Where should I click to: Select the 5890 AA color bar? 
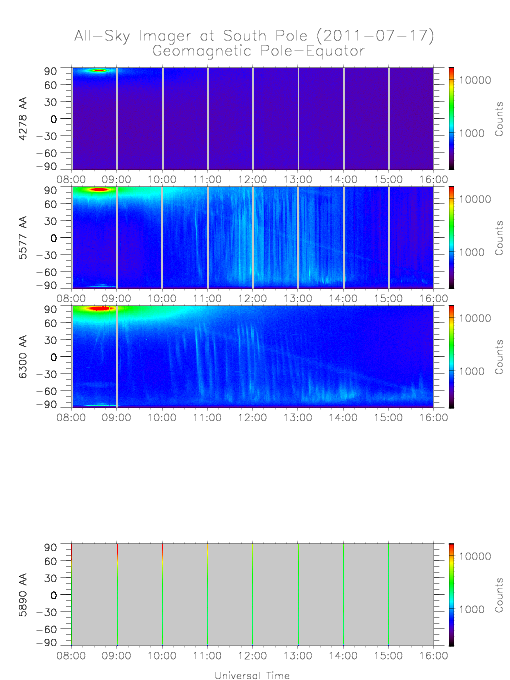(451, 595)
